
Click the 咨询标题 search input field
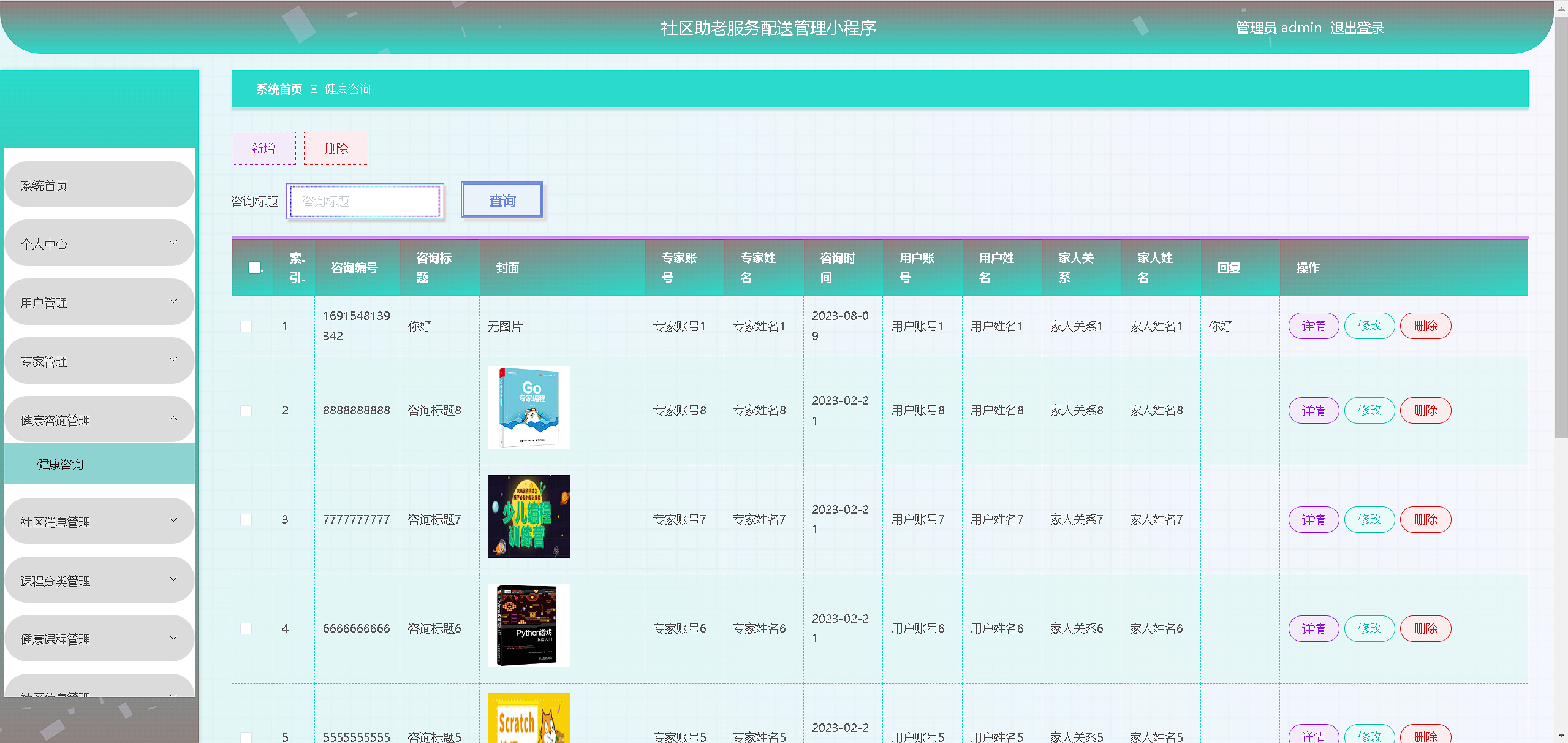365,201
